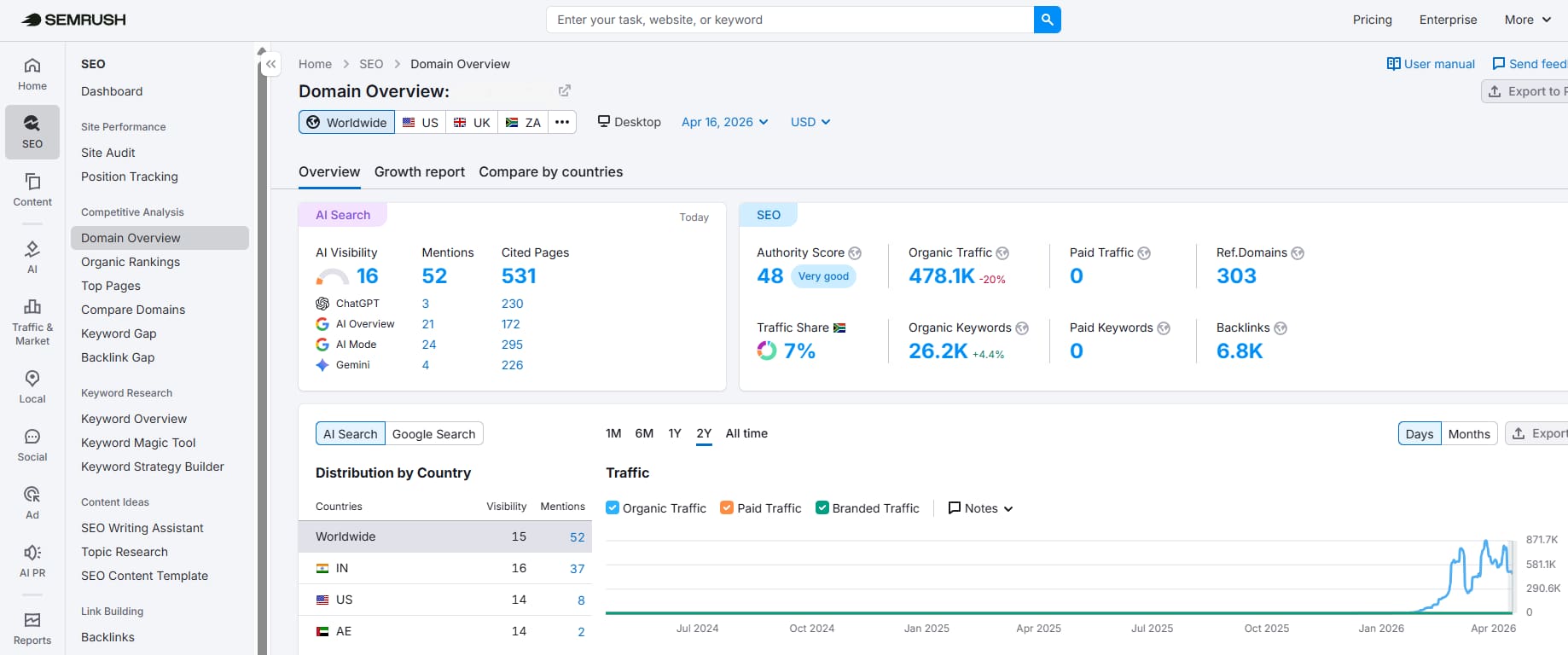Disable the Branded Traffic checkbox

pyautogui.click(x=822, y=507)
